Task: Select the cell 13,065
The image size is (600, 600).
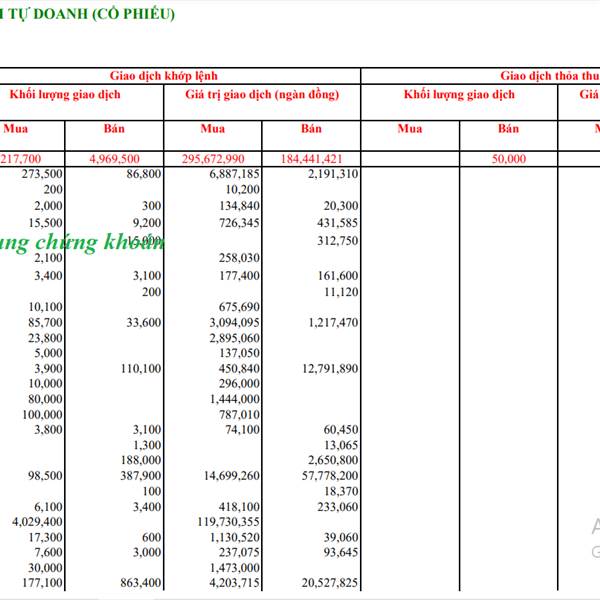Action: 341,445
